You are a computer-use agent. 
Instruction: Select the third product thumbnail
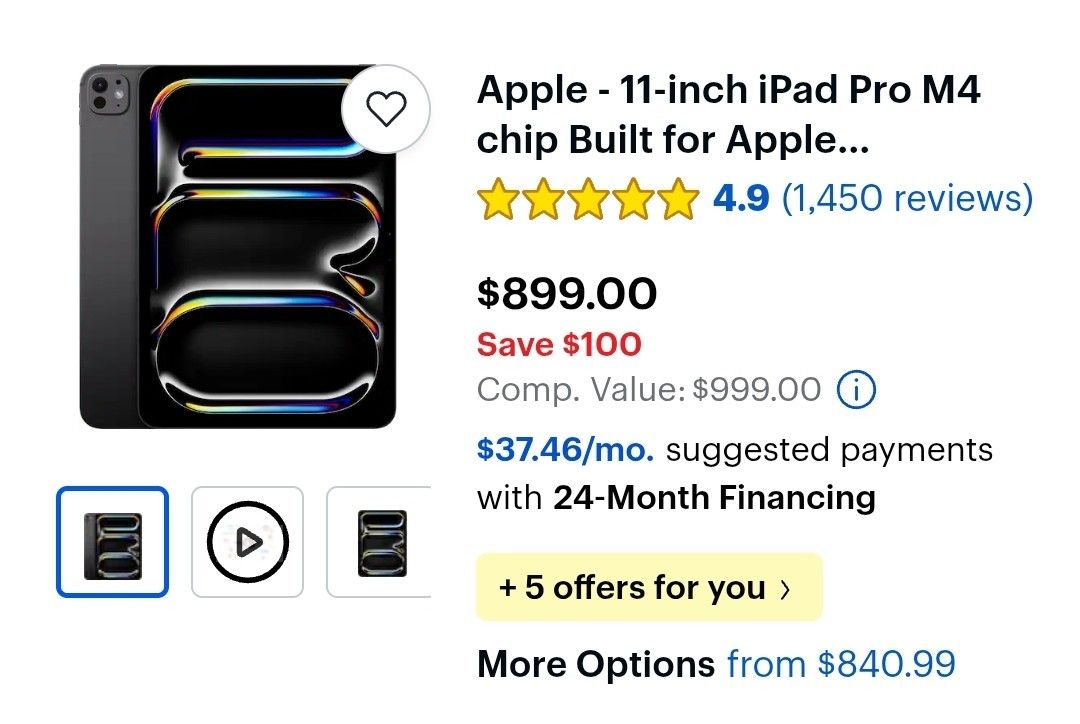(x=380, y=540)
